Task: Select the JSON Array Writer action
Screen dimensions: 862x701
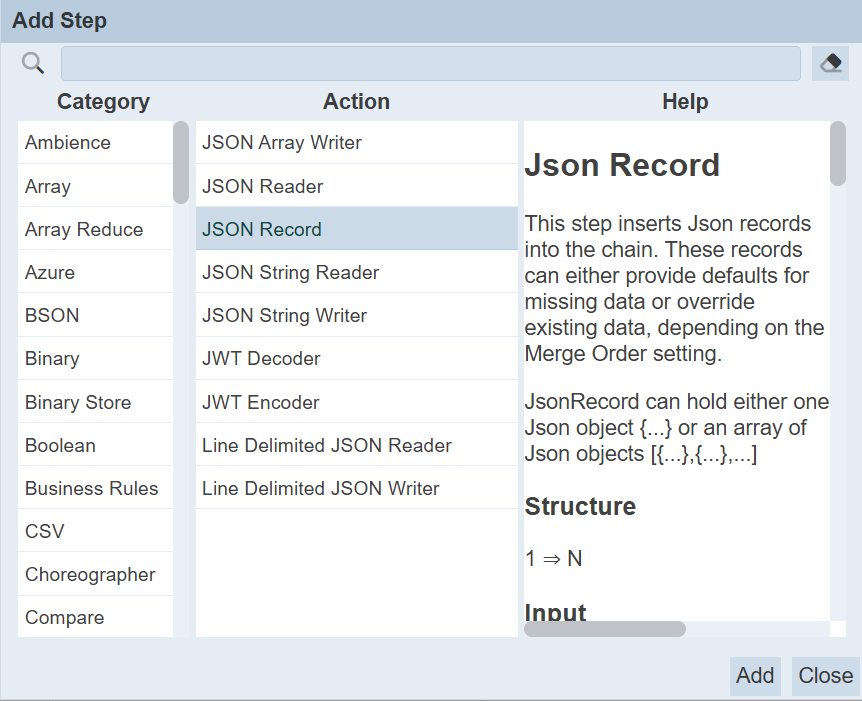Action: point(357,142)
